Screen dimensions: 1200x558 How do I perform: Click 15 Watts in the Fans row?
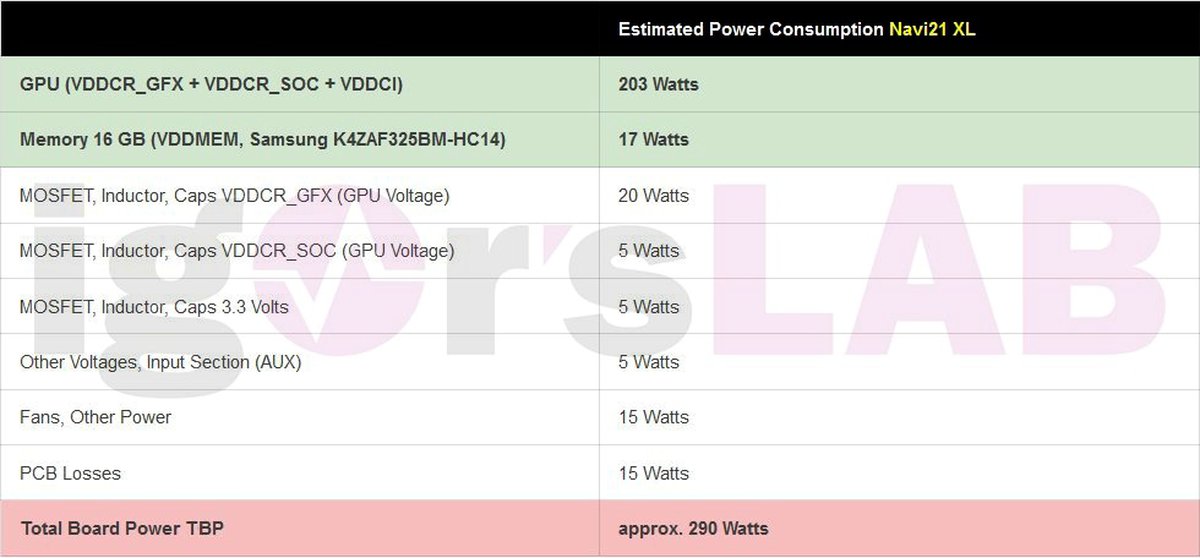coord(653,417)
